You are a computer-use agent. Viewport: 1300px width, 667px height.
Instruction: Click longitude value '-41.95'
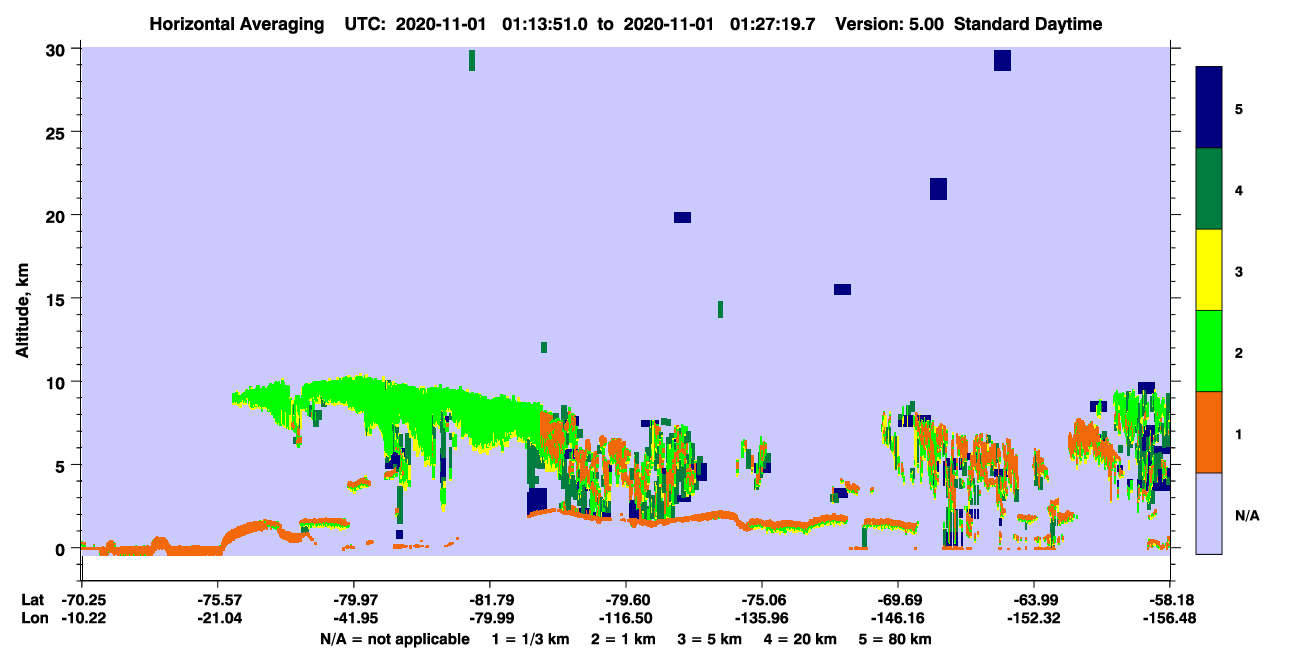click(353, 618)
